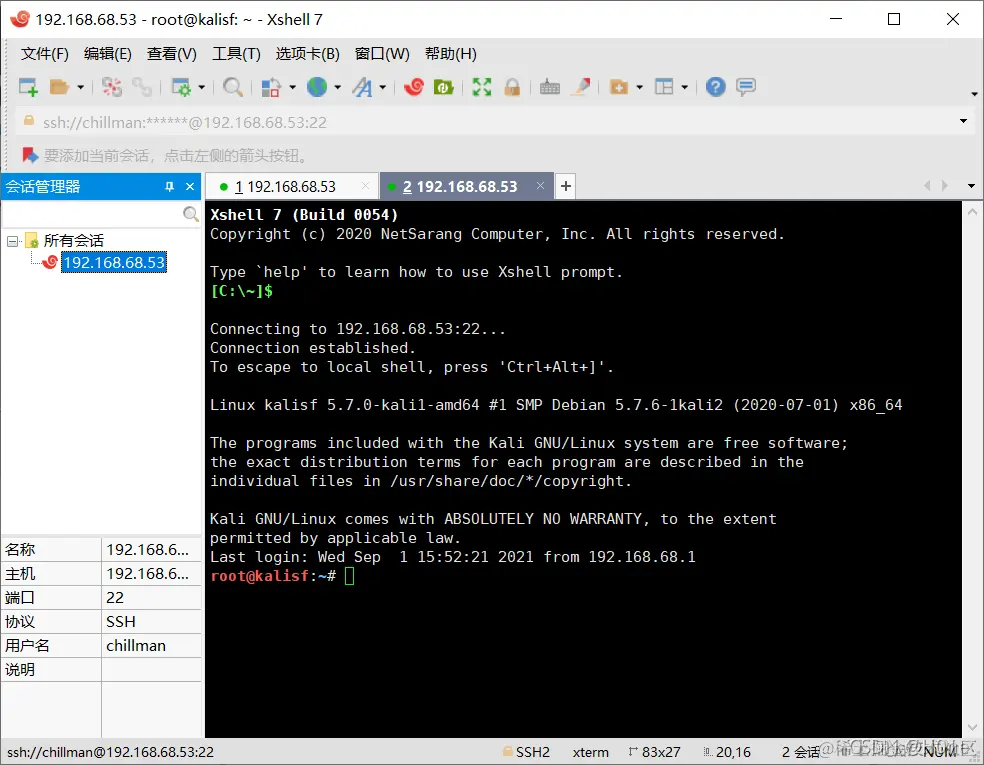Image resolution: width=984 pixels, height=765 pixels.
Task: Open the 窗口(W) menu
Action: 382,54
